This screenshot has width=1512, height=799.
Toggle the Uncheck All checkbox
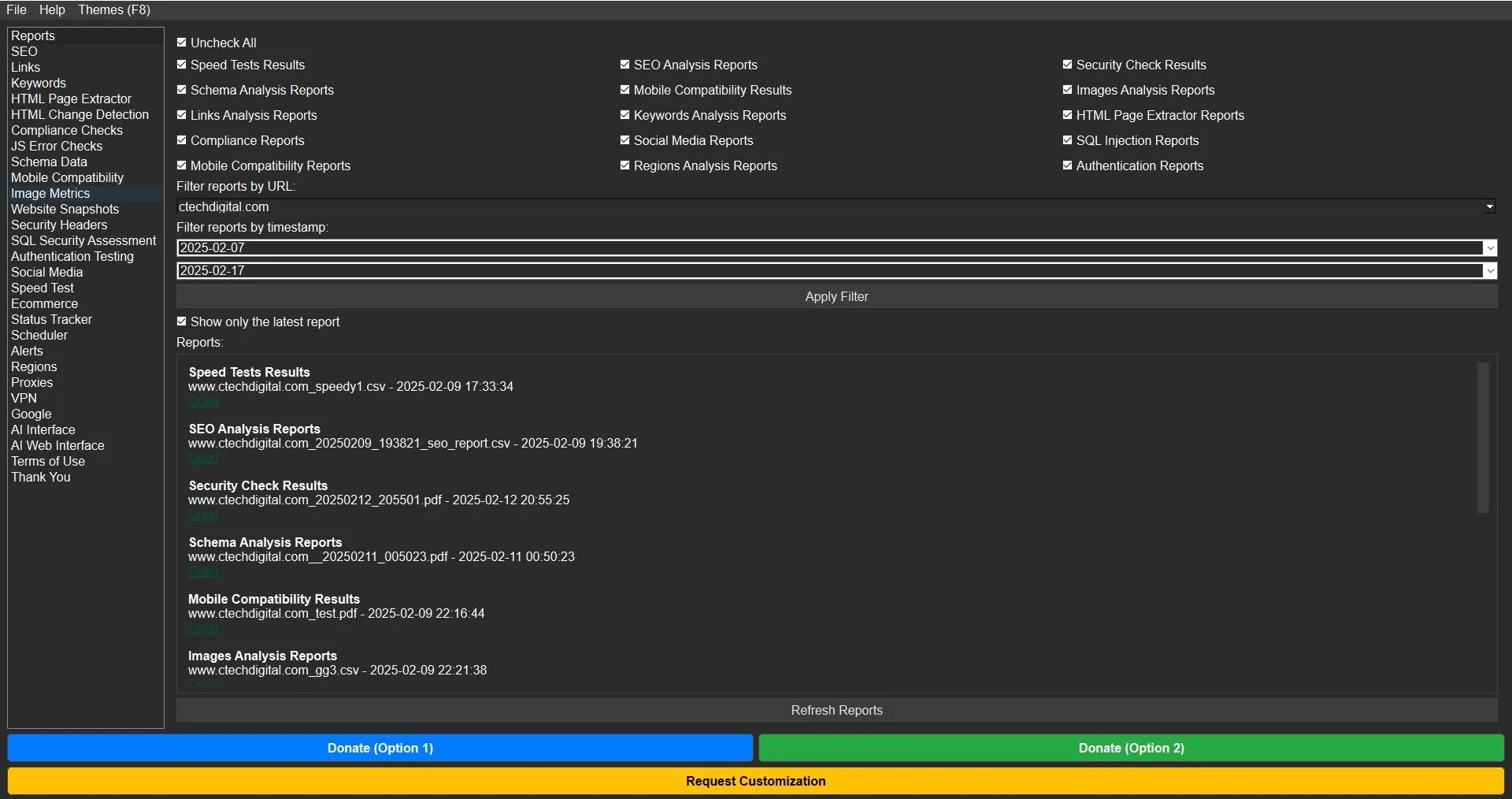(x=182, y=43)
